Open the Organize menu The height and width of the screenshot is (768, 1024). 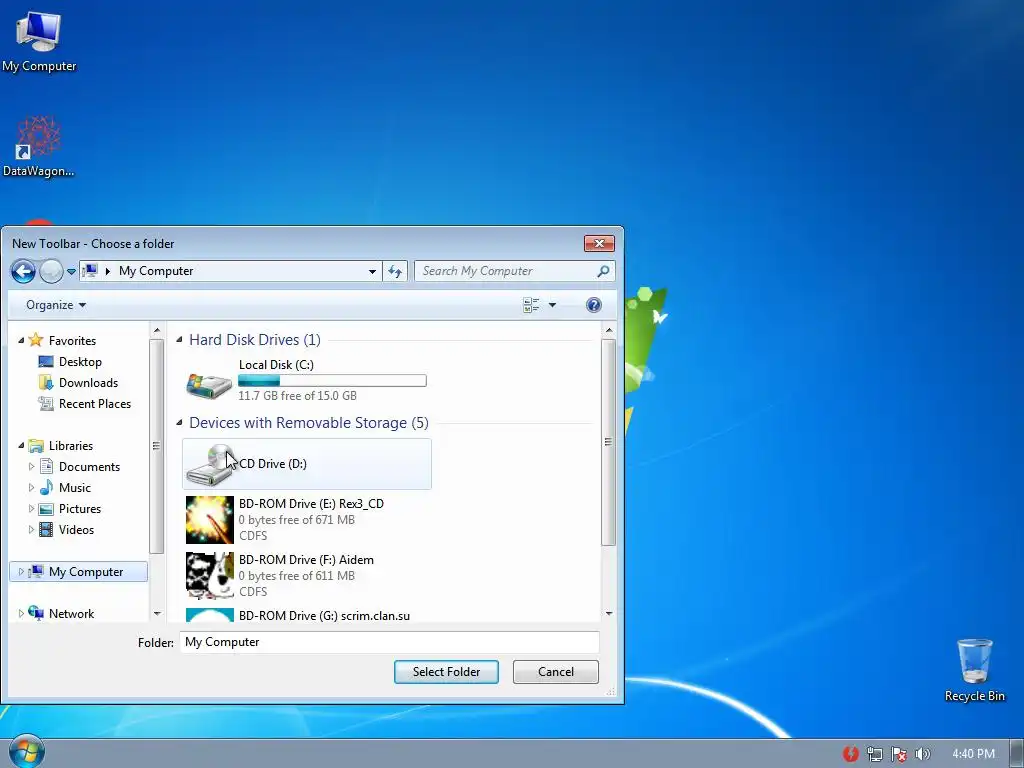[56, 305]
